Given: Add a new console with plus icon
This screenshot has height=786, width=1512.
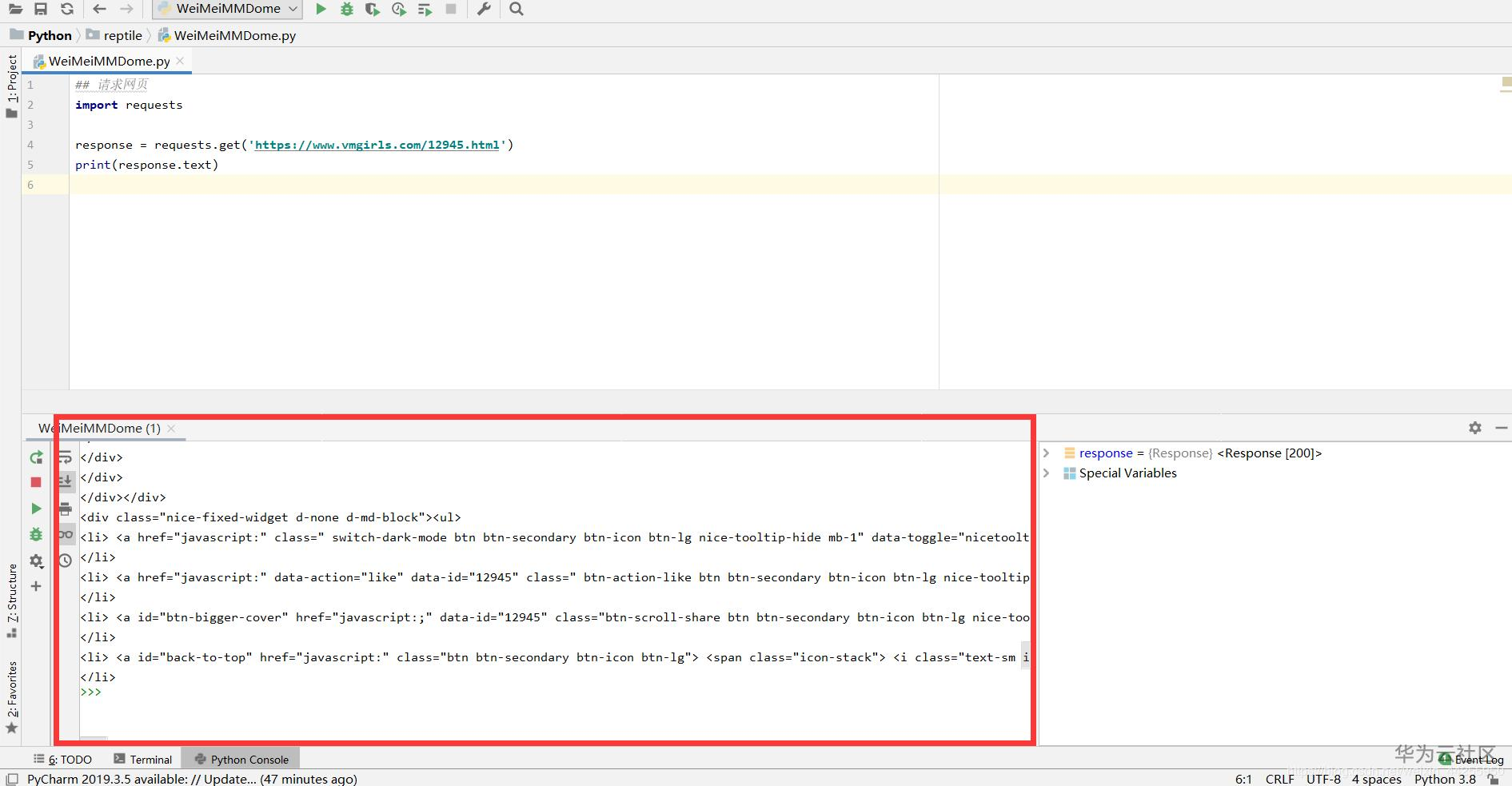Looking at the screenshot, I should [36, 586].
